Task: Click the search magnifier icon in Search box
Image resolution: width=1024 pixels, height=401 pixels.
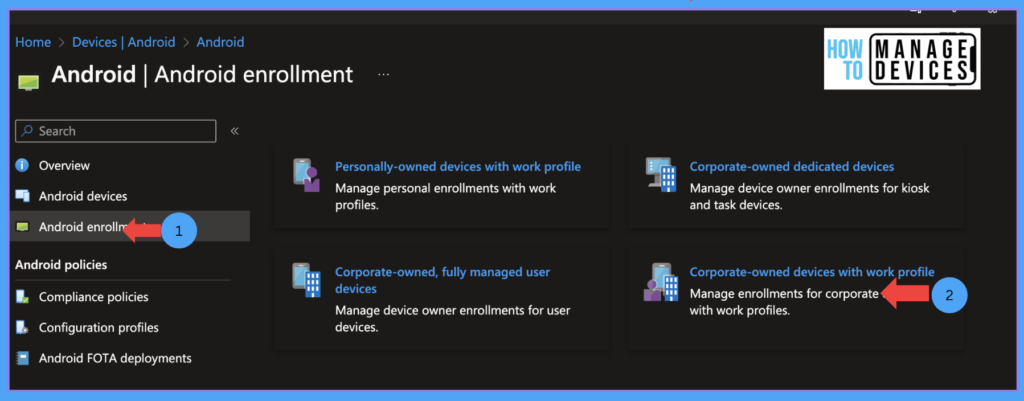Action: (27, 131)
